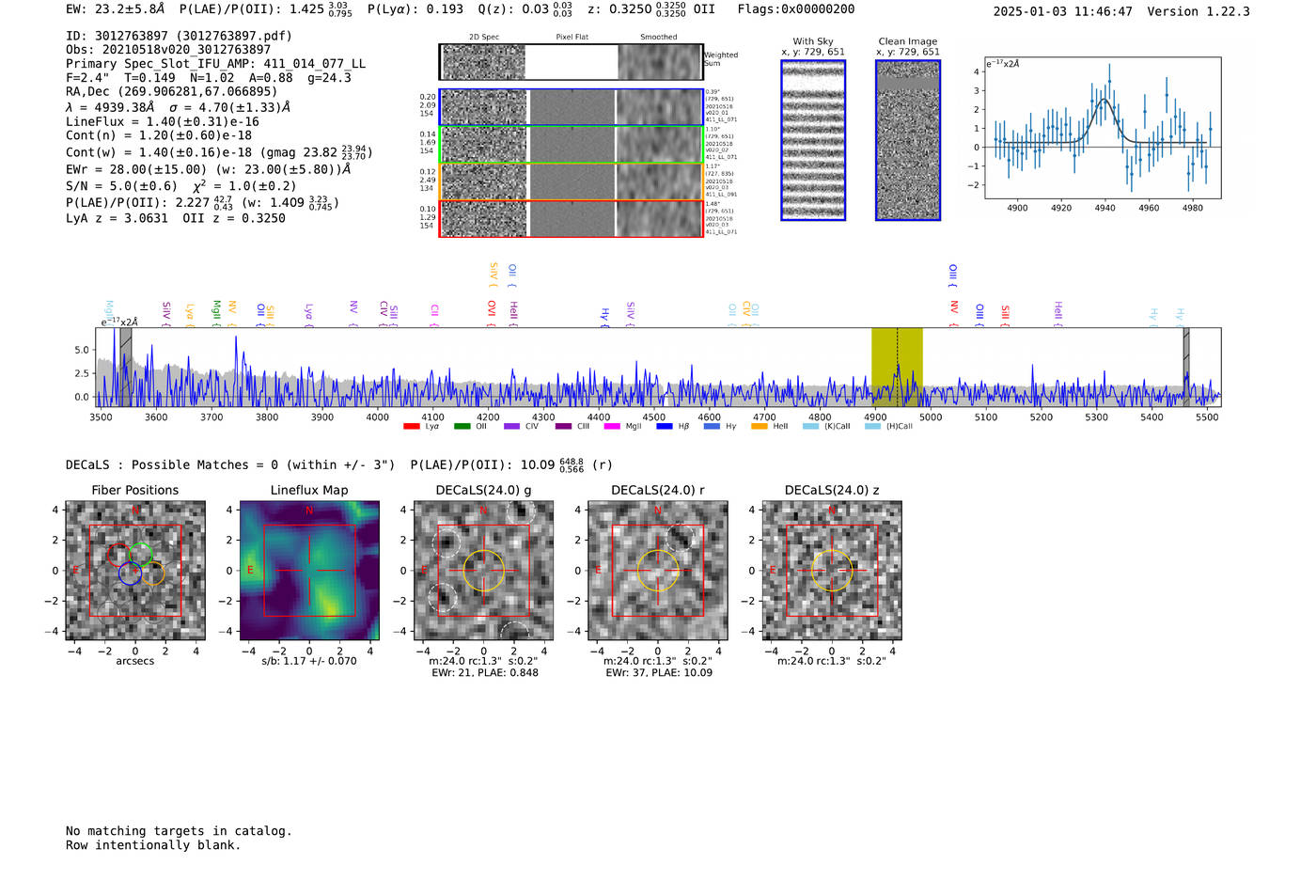
Task: Open the Fiber Positions thumbnail
Action: coord(135,571)
